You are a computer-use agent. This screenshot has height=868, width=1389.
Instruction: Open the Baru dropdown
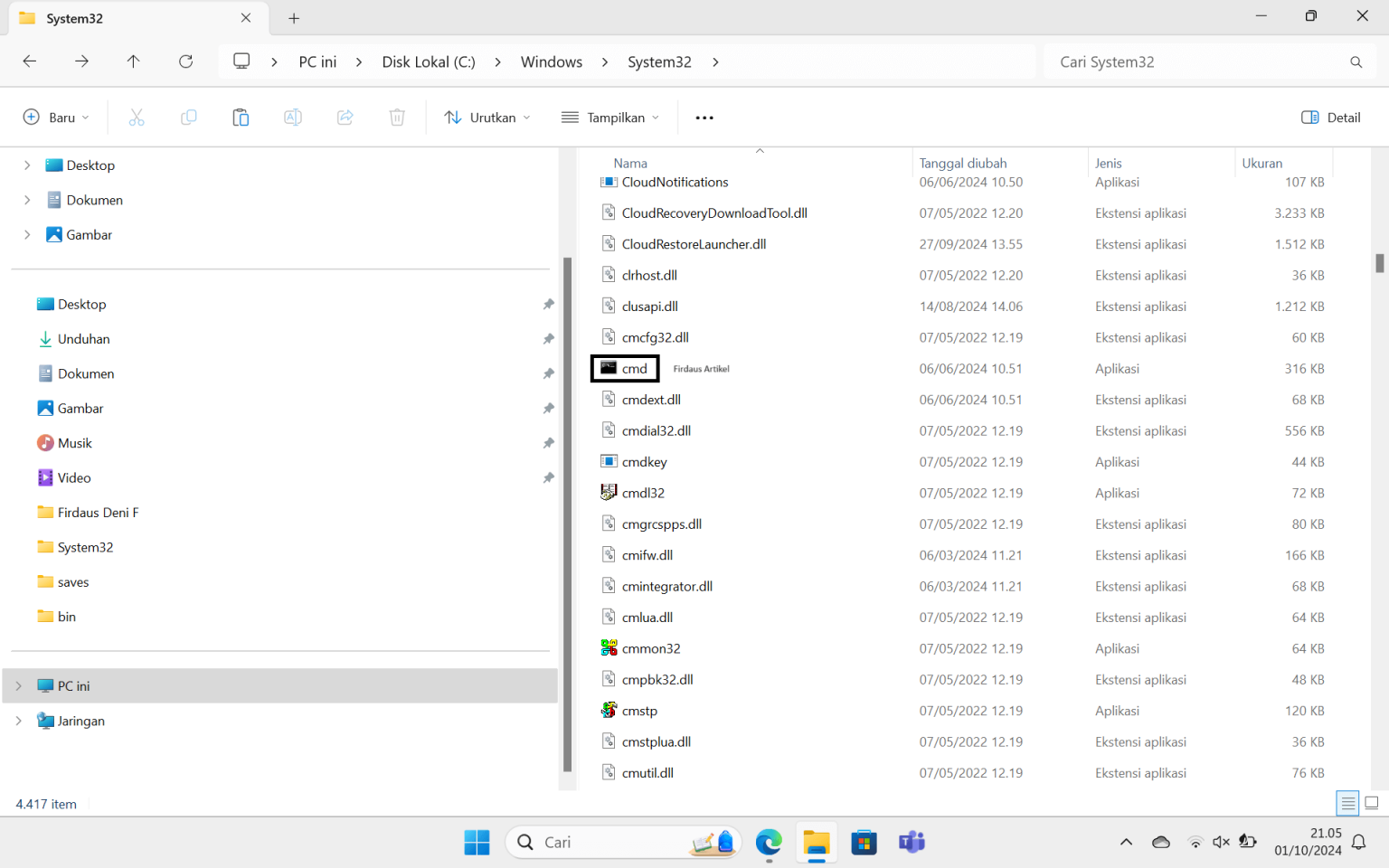(55, 117)
